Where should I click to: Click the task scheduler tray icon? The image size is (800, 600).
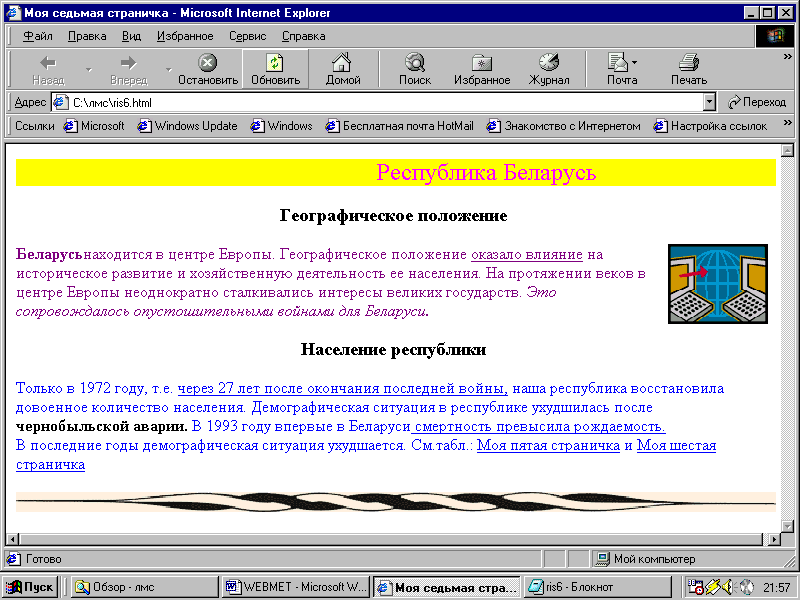click(695, 587)
